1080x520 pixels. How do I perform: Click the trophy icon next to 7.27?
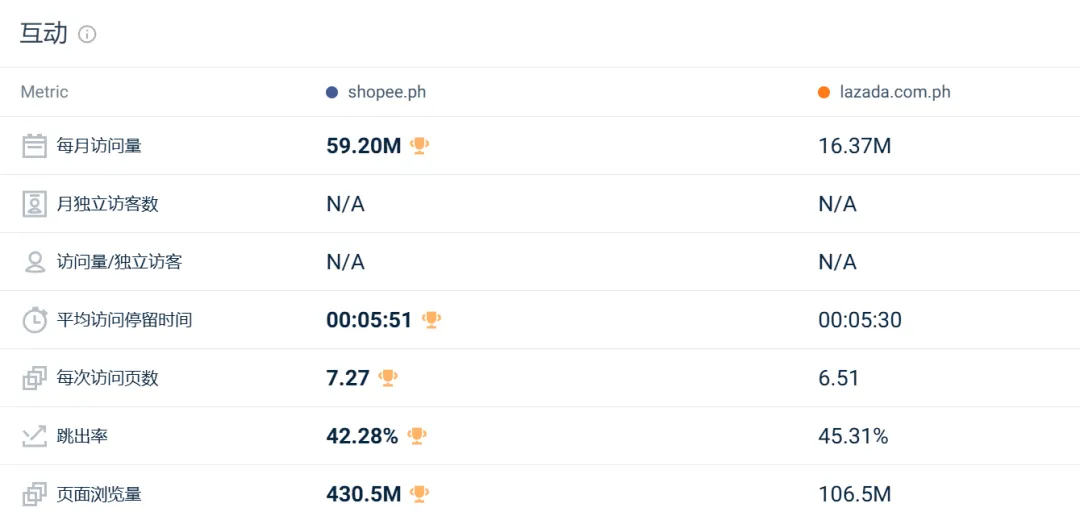(x=388, y=377)
